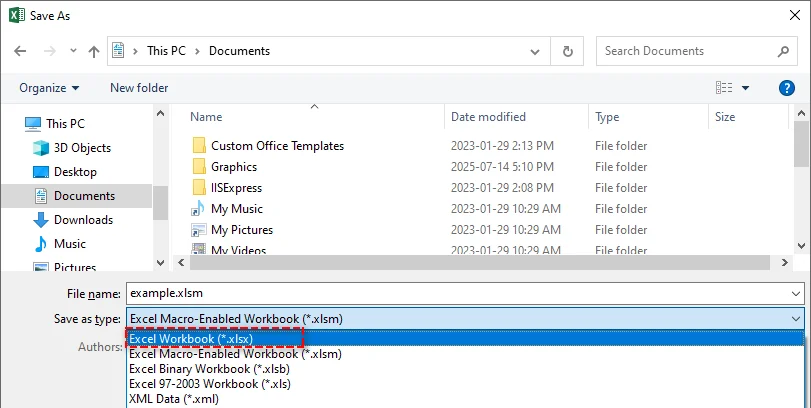Go up one folder level
Viewport: 811px width, 408px height.
(x=94, y=51)
